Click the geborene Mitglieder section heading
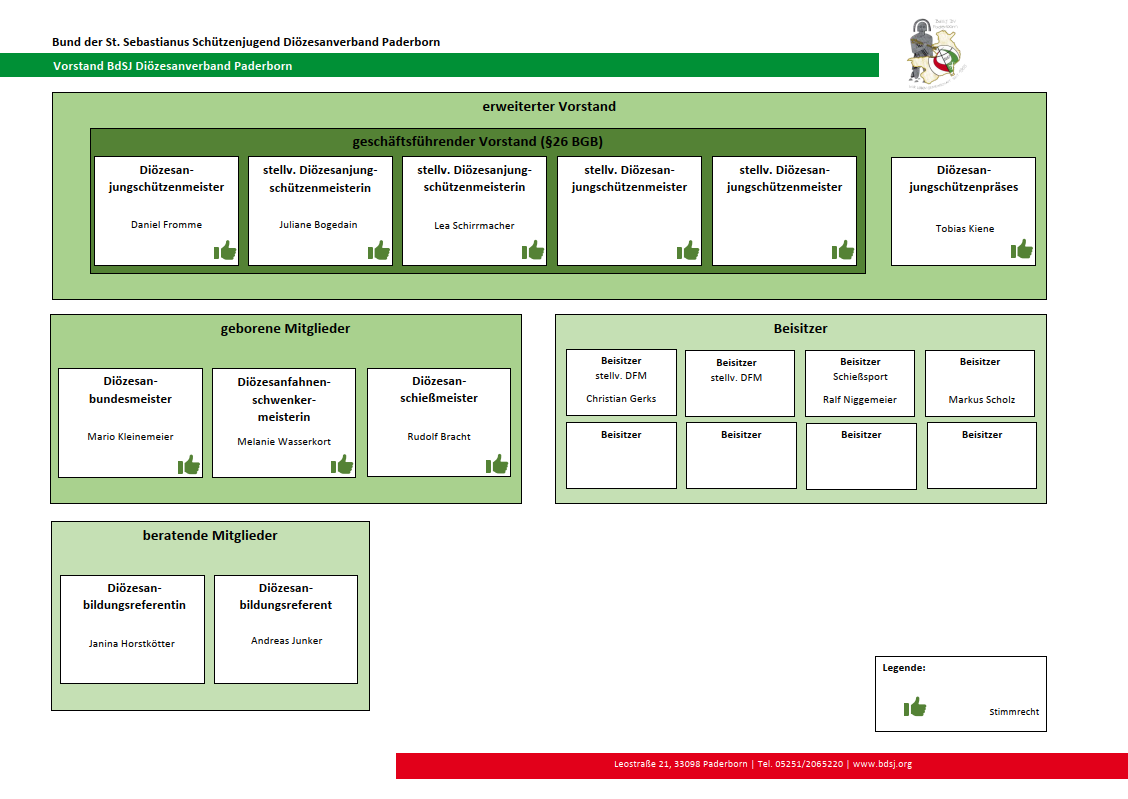 tap(285, 328)
